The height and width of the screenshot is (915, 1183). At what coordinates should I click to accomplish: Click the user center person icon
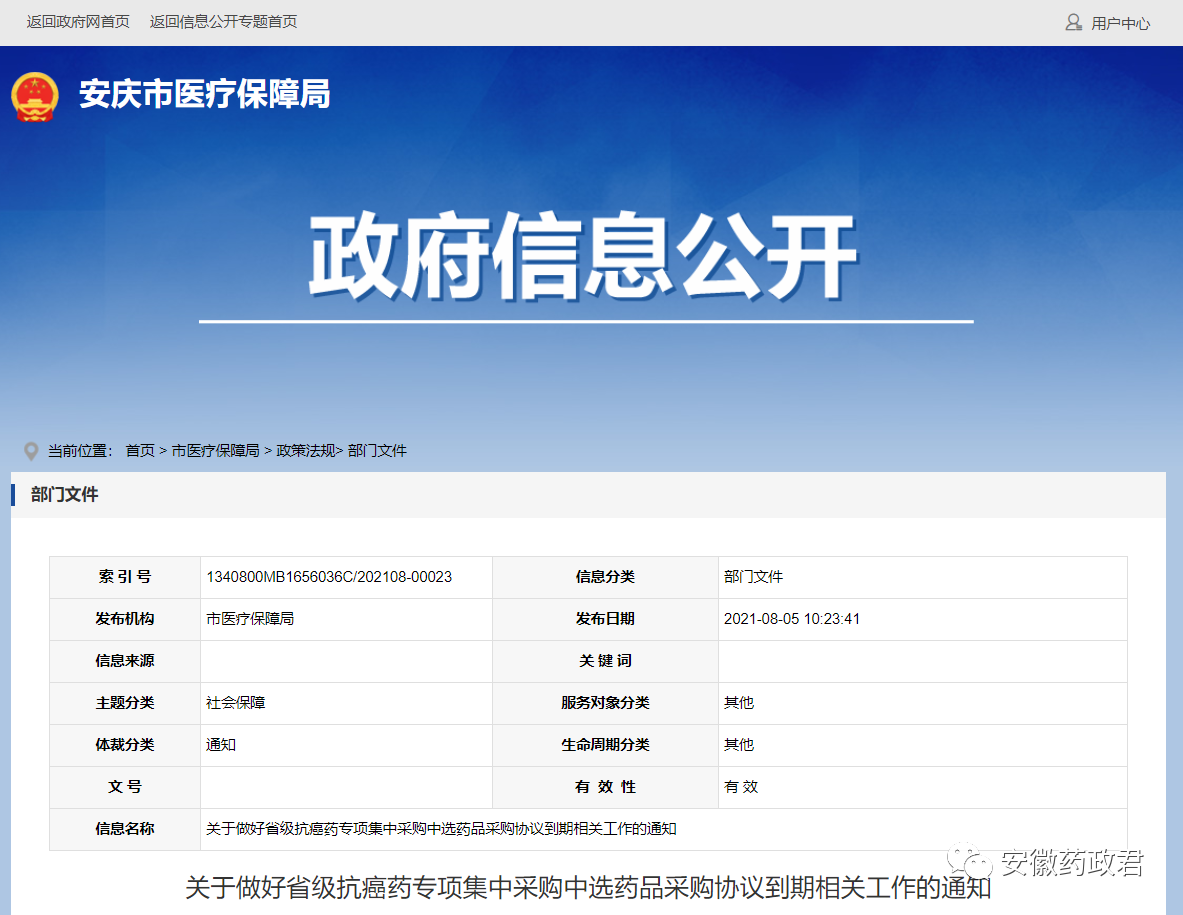[x=1073, y=23]
